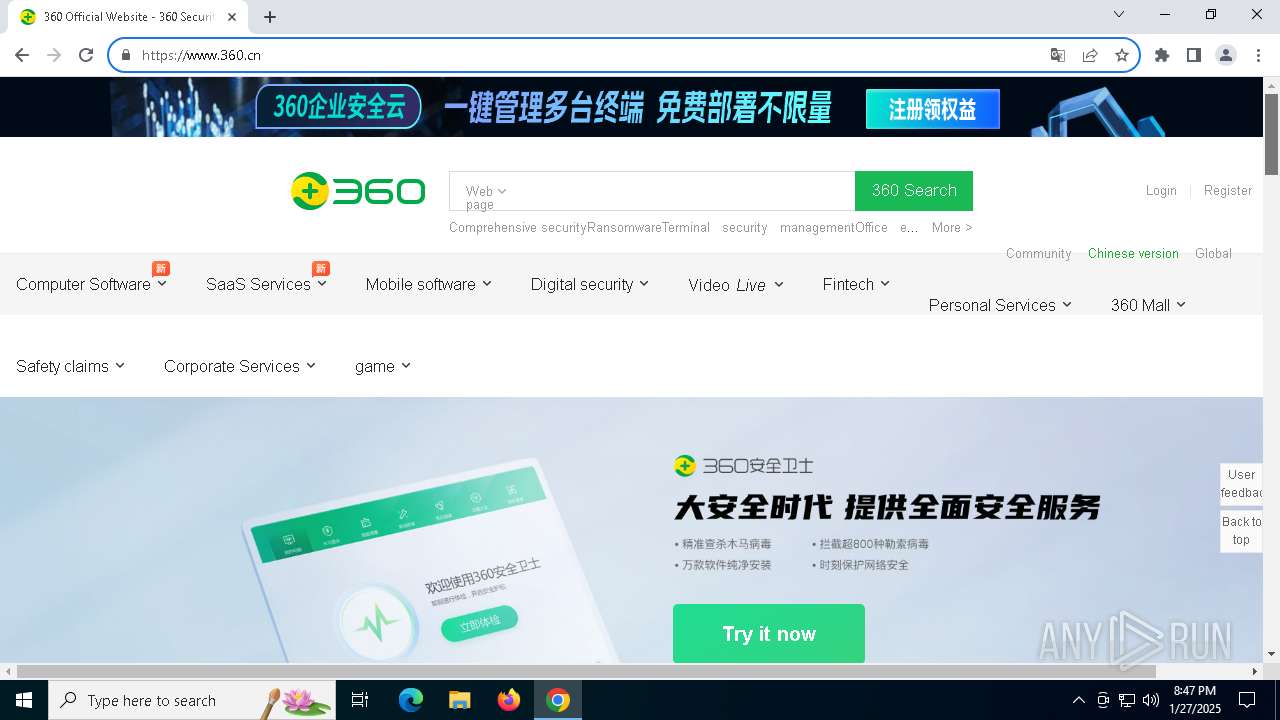Open the Community link
This screenshot has width=1280, height=720.
[x=1038, y=253]
